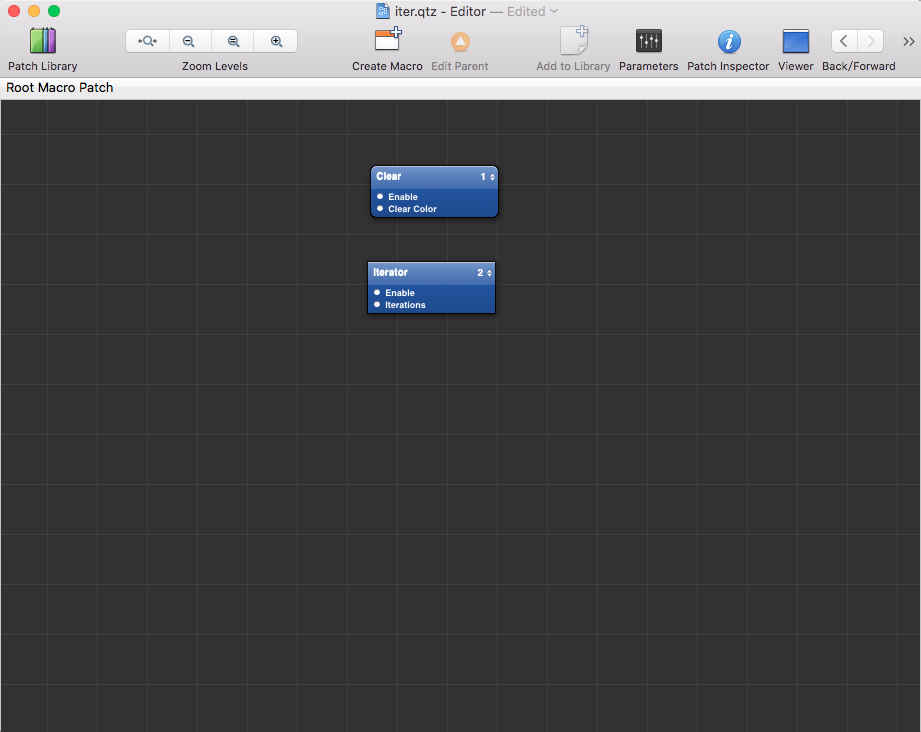Click the zoom out magnifier button
The image size is (921, 732).
click(189, 41)
